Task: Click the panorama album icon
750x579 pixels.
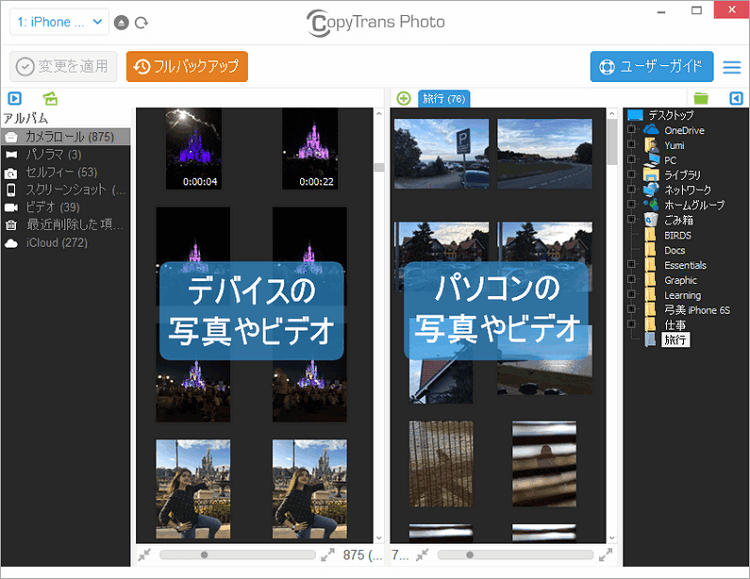Action: tap(11, 155)
